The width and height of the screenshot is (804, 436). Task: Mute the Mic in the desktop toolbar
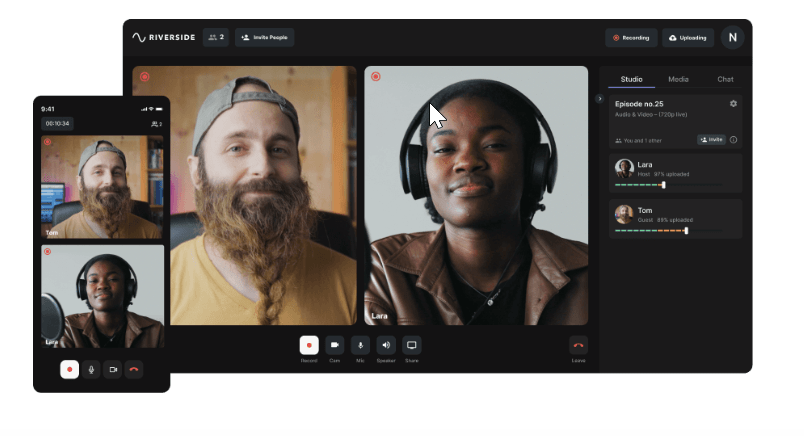point(360,345)
